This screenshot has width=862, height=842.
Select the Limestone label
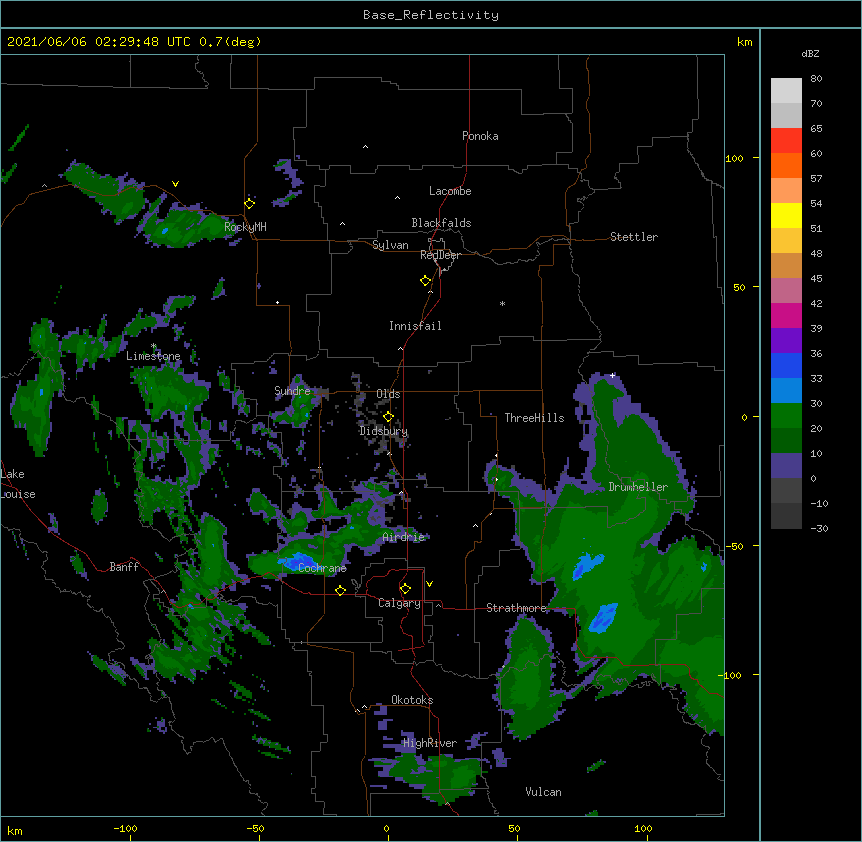153,356
